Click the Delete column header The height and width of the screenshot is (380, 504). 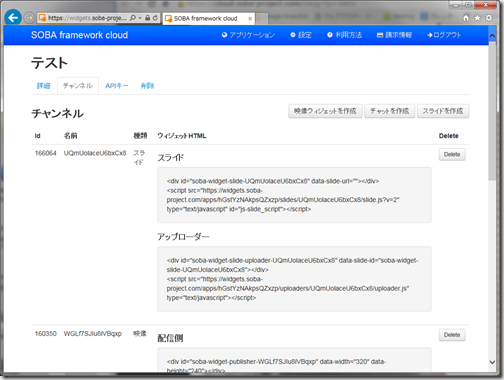click(x=449, y=136)
